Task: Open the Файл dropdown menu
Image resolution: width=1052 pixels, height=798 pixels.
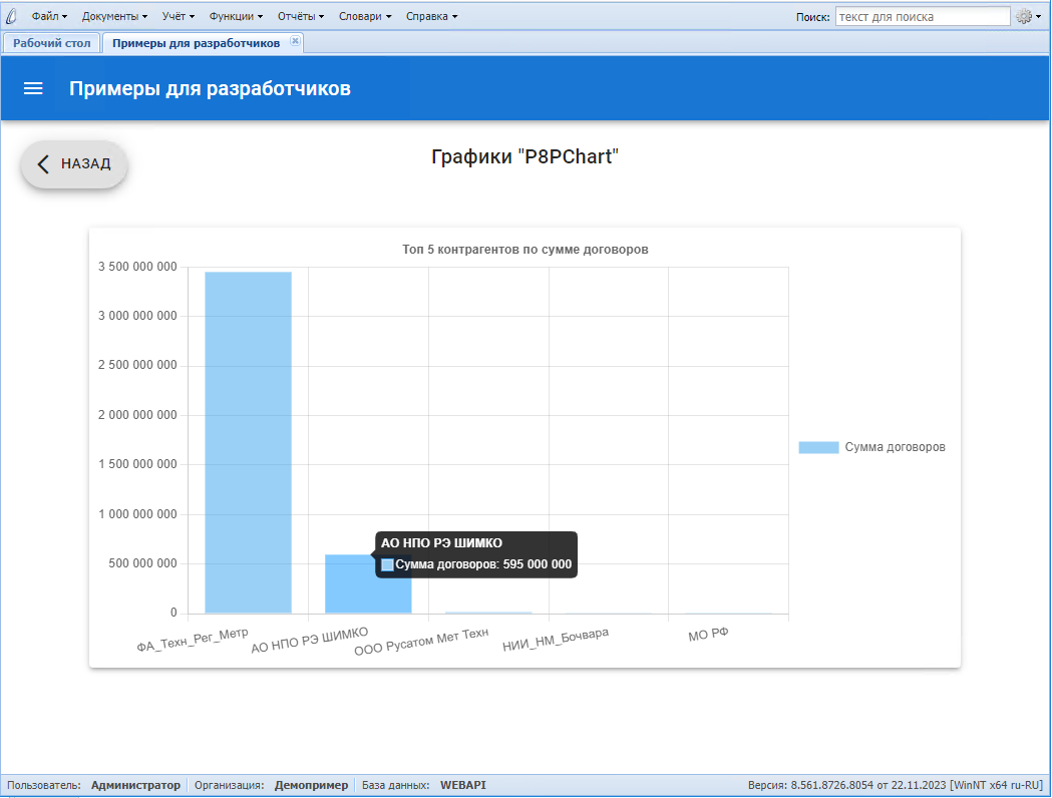Action: click(48, 16)
